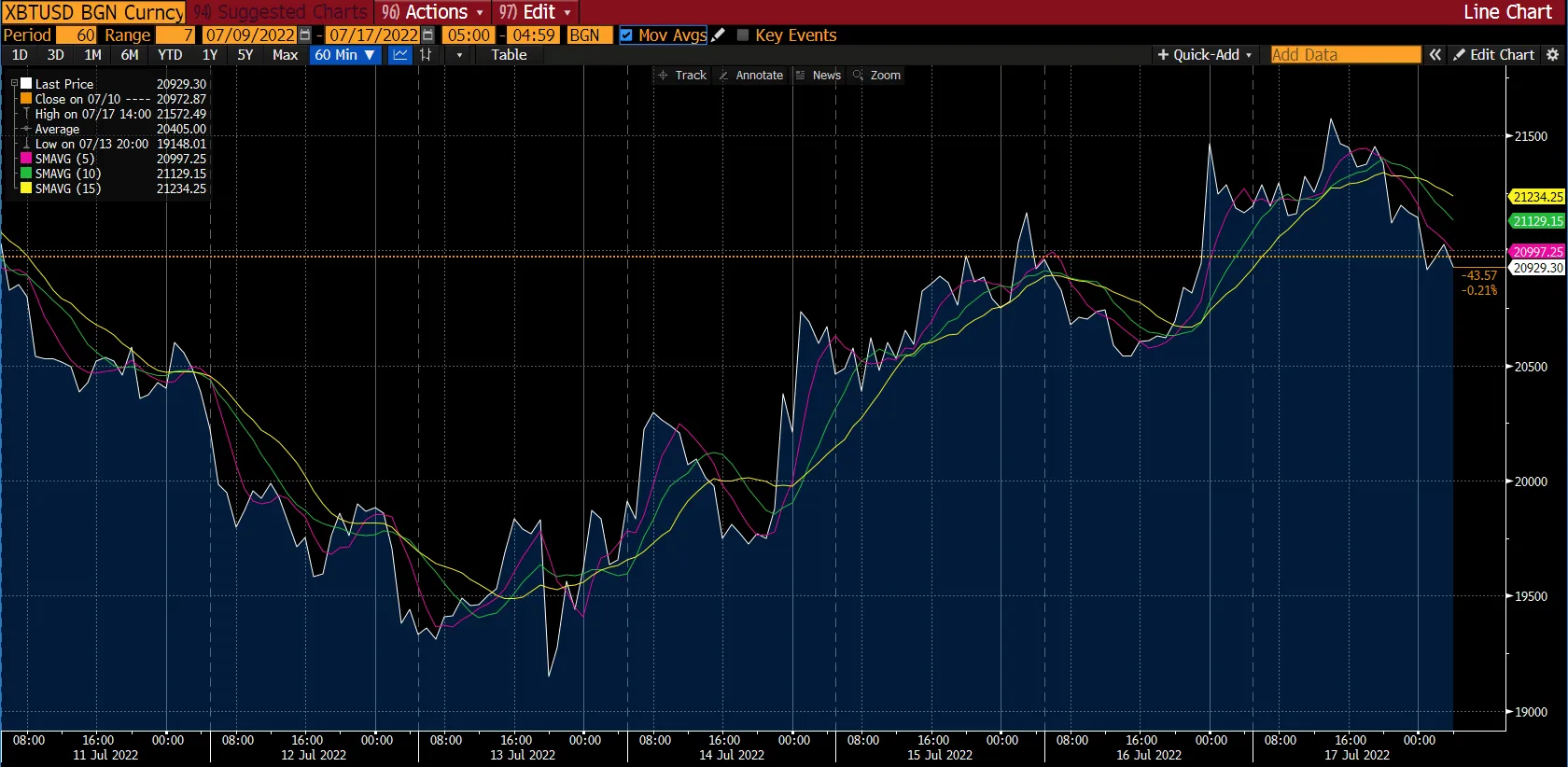This screenshot has height=767, width=1568.
Task: Toggle the Mov Avgs checkbox
Action: tap(626, 35)
